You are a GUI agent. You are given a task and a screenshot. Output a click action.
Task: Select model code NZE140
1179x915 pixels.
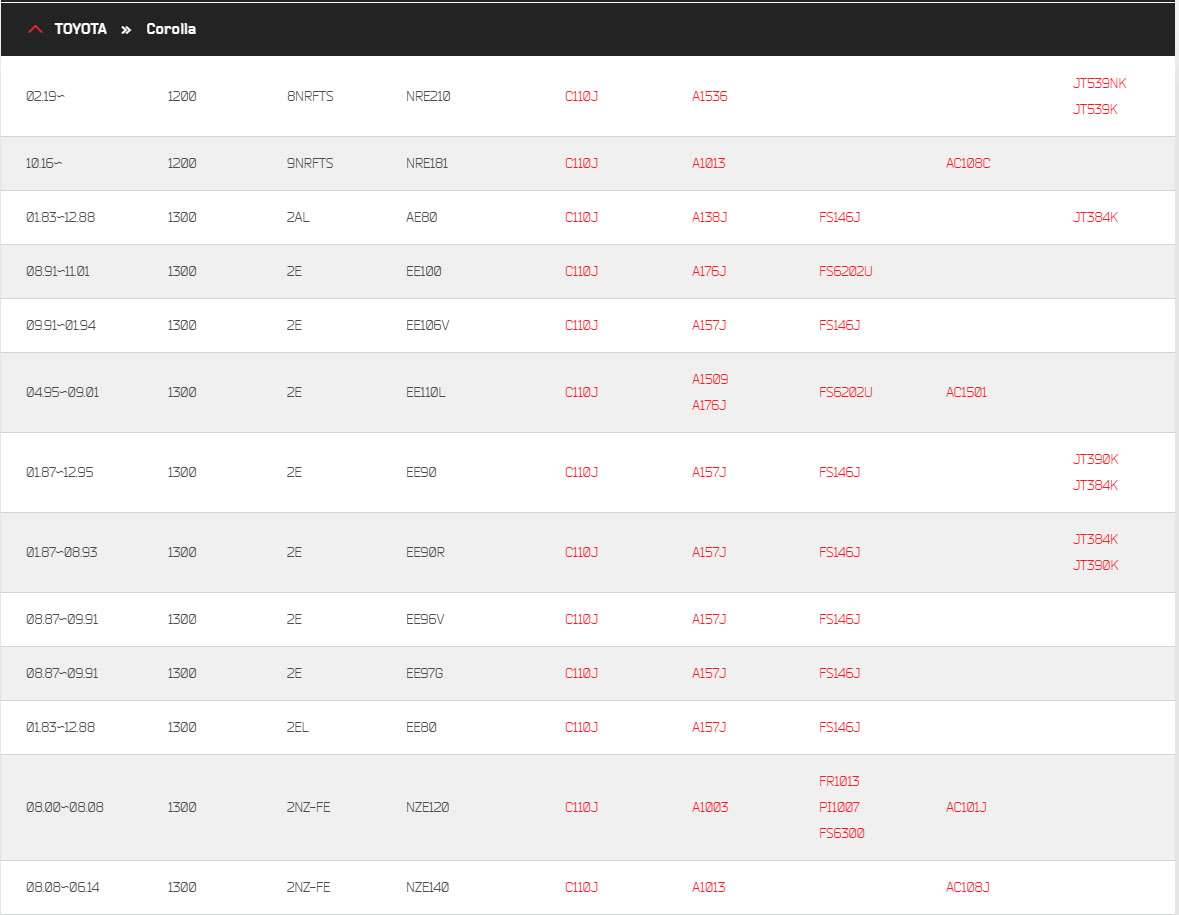[427, 887]
